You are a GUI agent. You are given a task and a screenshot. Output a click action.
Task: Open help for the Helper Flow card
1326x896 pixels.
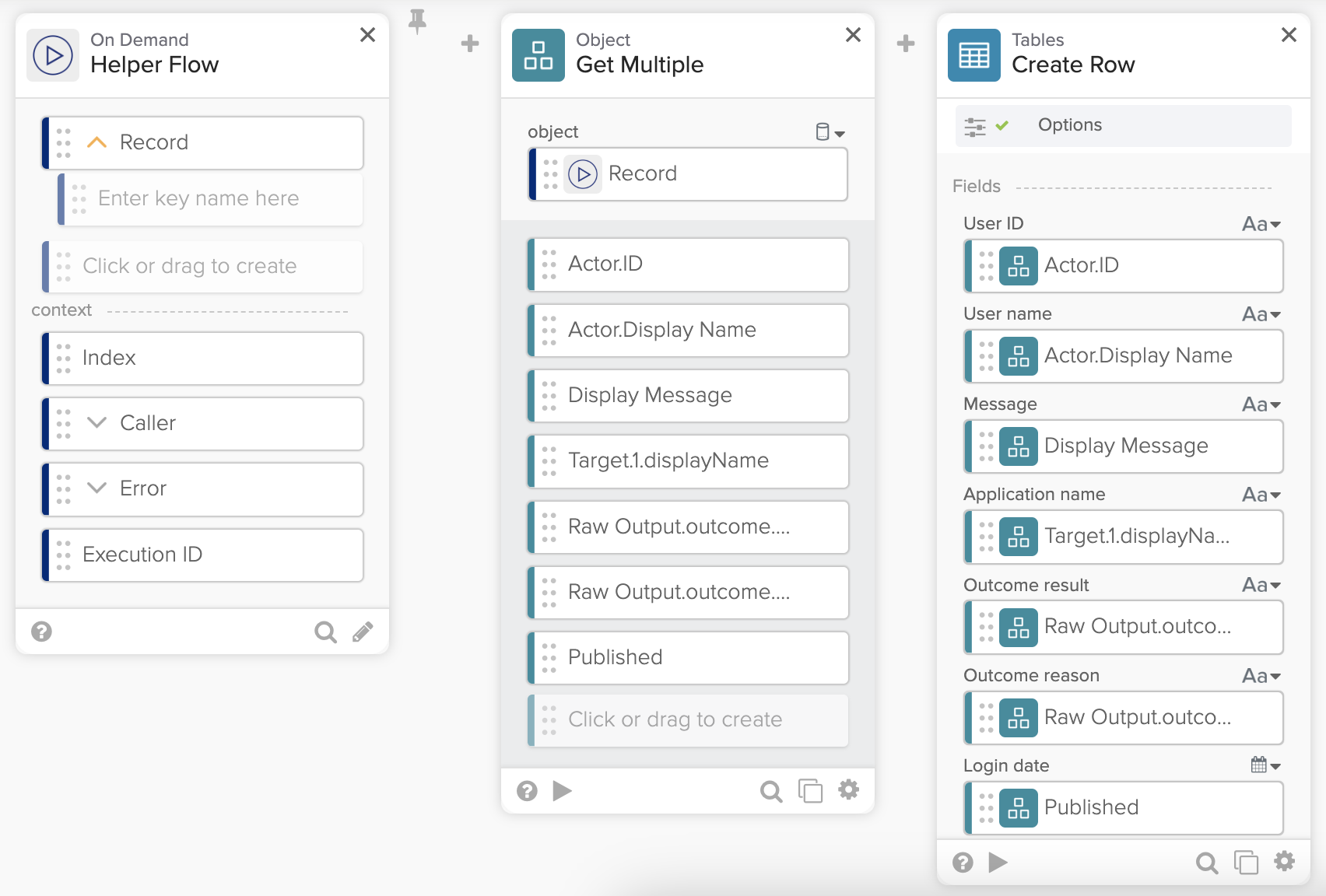pyautogui.click(x=42, y=632)
